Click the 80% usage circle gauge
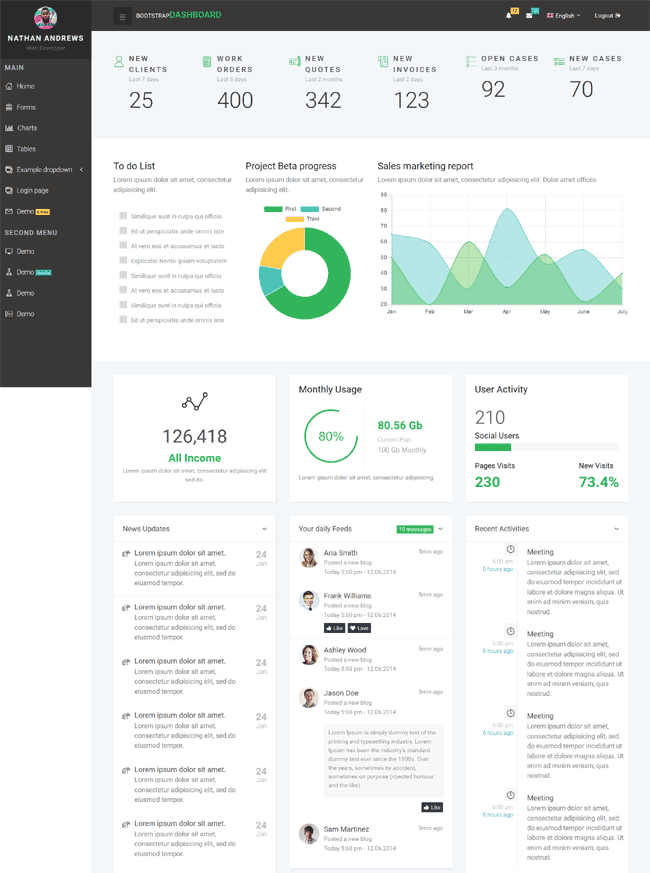Screen dimensions: 650x873 331,436
